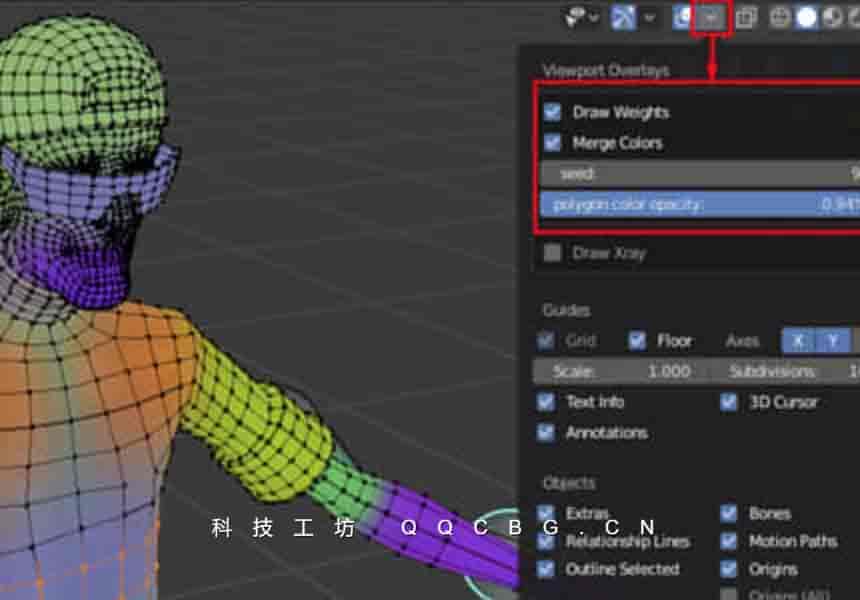860x600 pixels.
Task: Click the grid Scale value field
Action: click(x=625, y=371)
